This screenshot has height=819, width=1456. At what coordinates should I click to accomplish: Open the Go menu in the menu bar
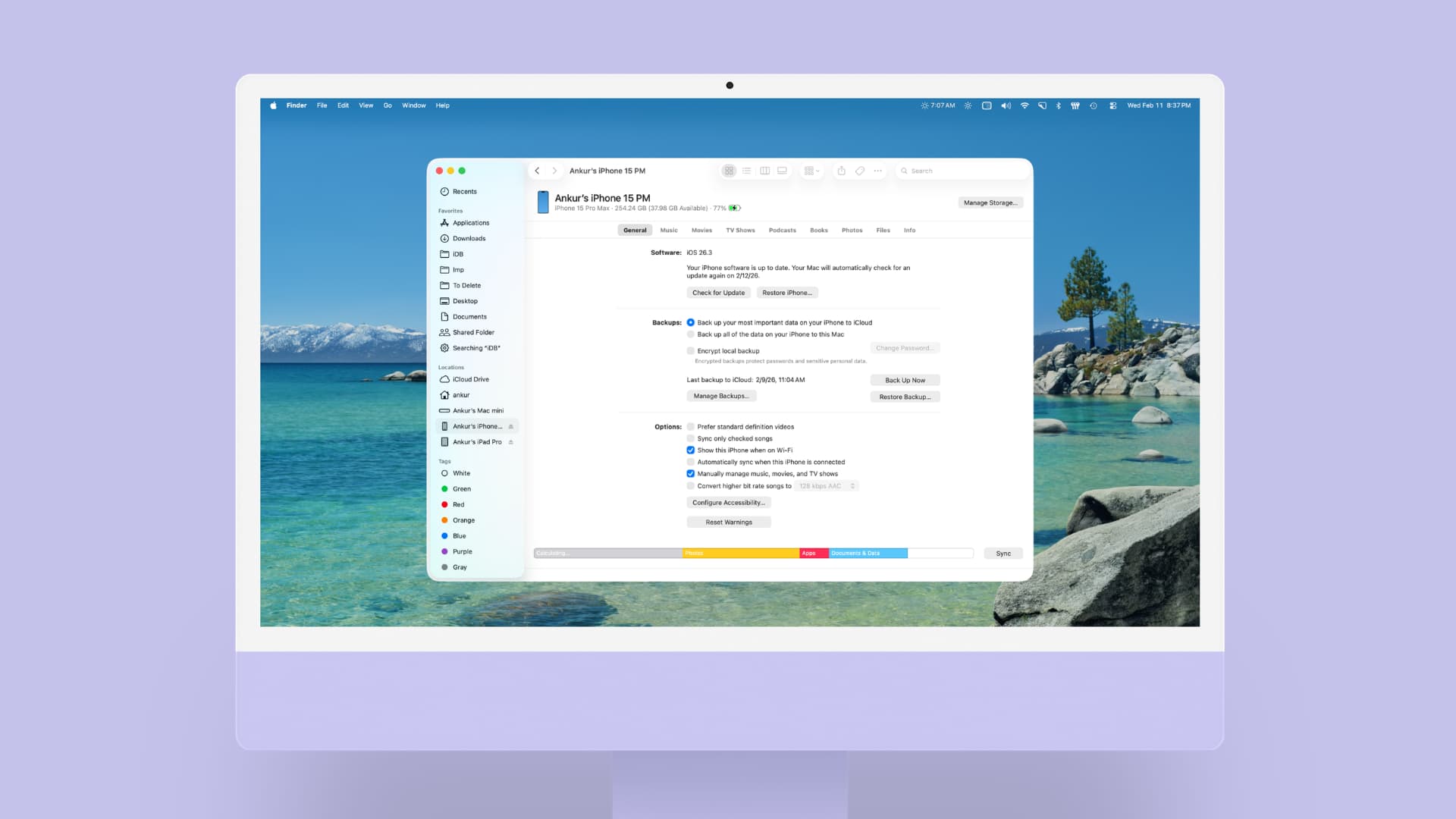click(x=388, y=105)
